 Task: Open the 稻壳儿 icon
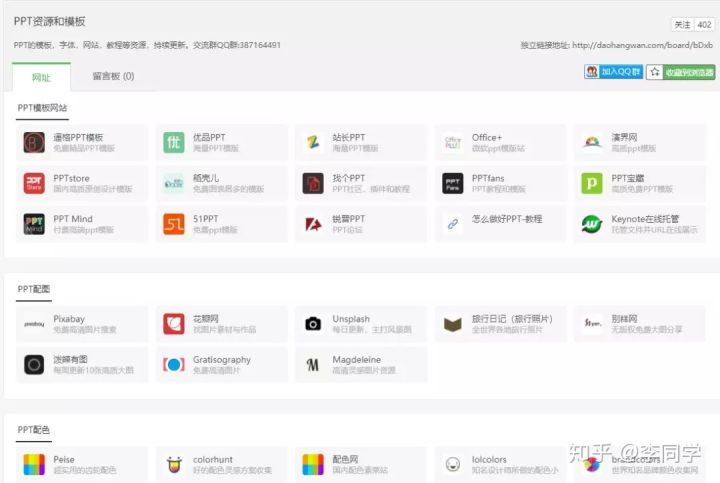(174, 183)
